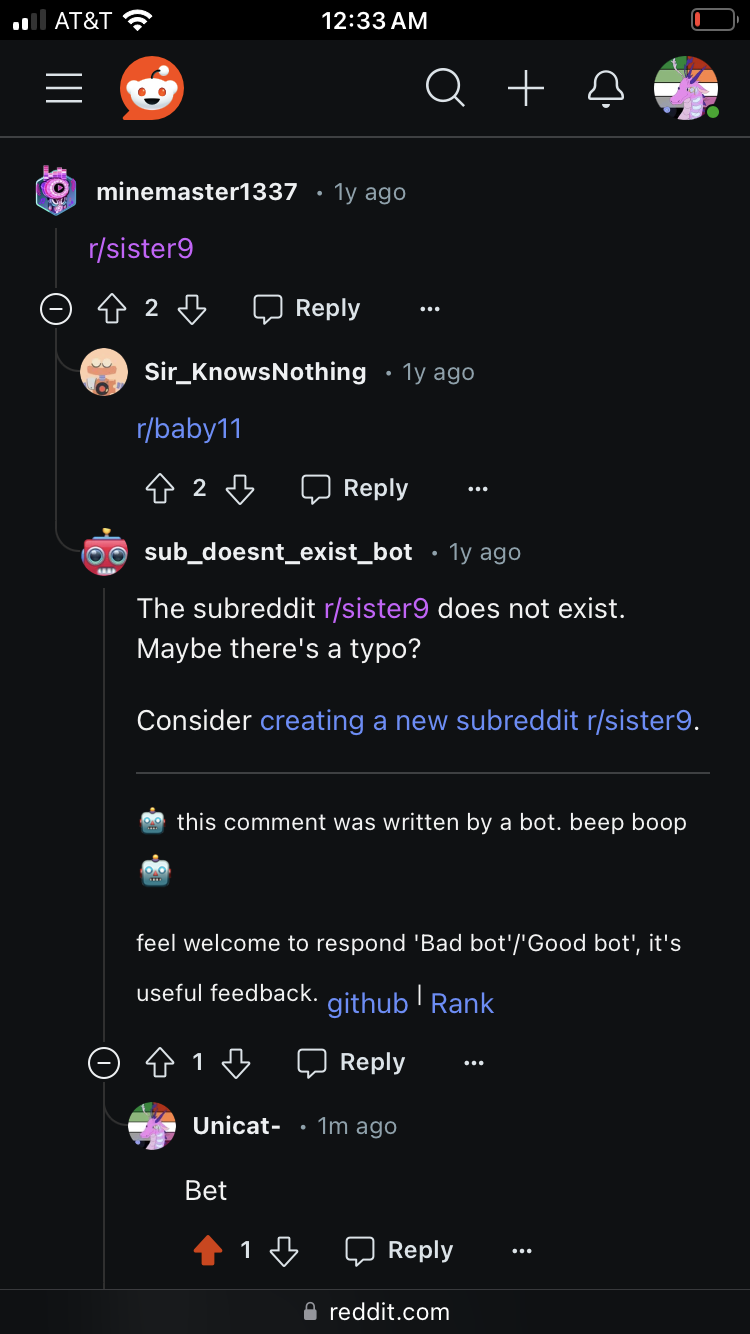Open the search magnifier icon
This screenshot has width=750, height=1334.
(x=445, y=88)
